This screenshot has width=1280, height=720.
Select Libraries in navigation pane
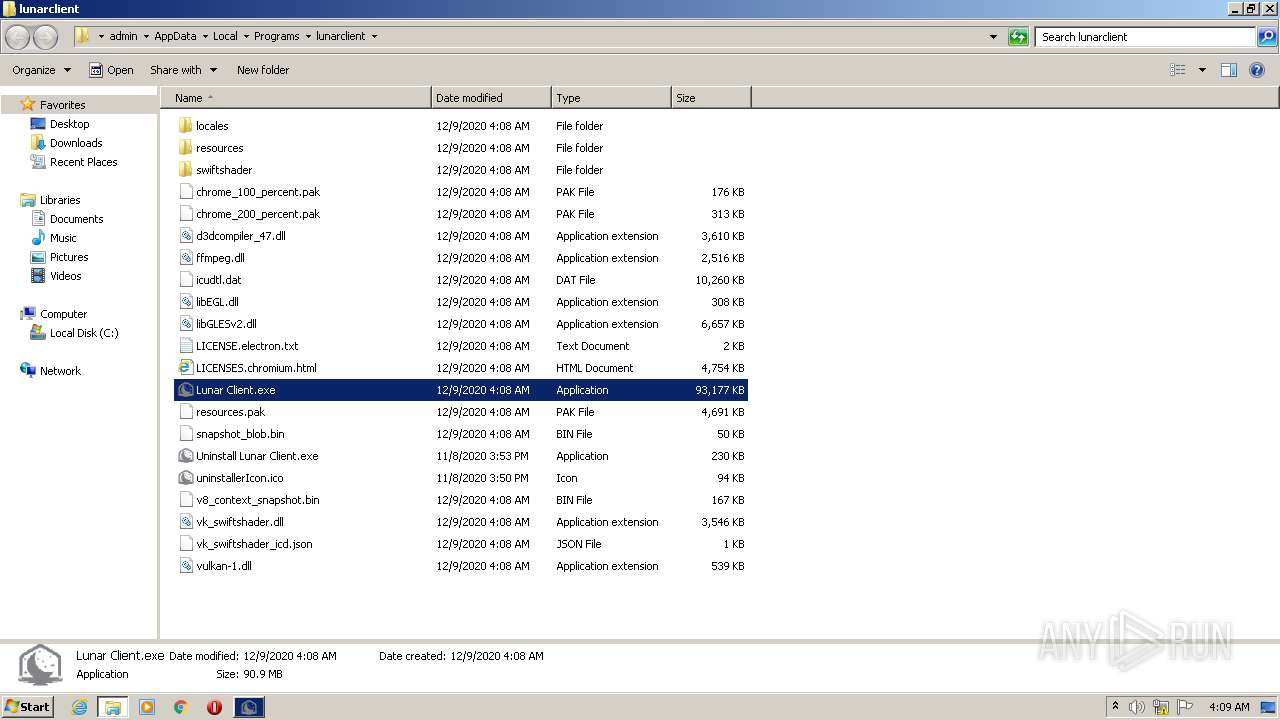[59, 200]
